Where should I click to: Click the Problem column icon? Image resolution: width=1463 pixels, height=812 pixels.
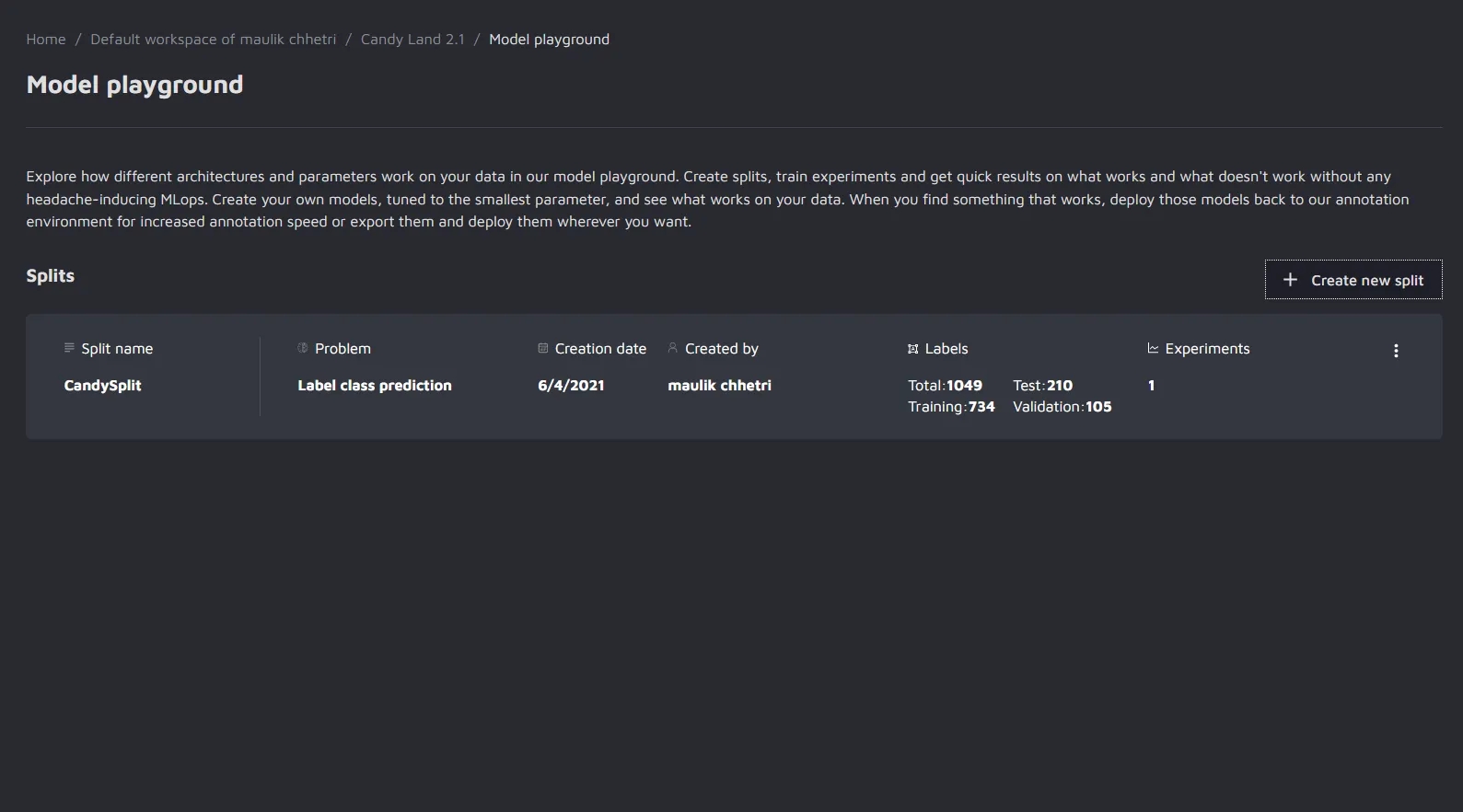(303, 348)
